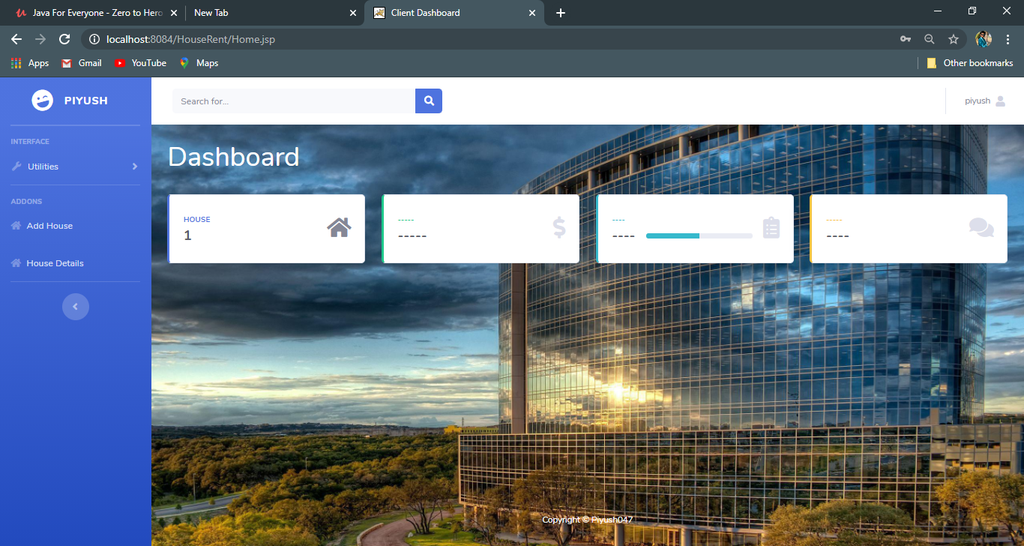Image resolution: width=1024 pixels, height=546 pixels.
Task: Expand the Utilities chevron arrow
Action: (135, 167)
